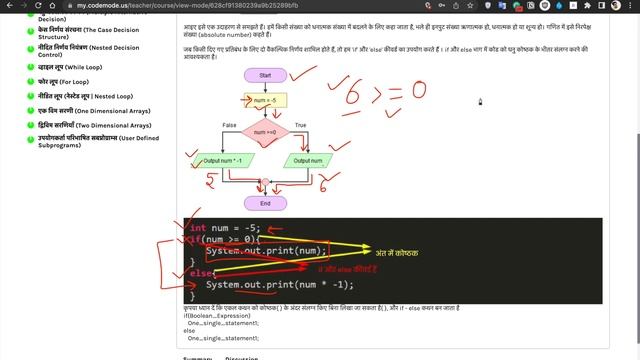Screen dimensions: 640x360
Task: Click green circle beside One Dimensional Arrays
Action: pyautogui.click(x=31, y=111)
